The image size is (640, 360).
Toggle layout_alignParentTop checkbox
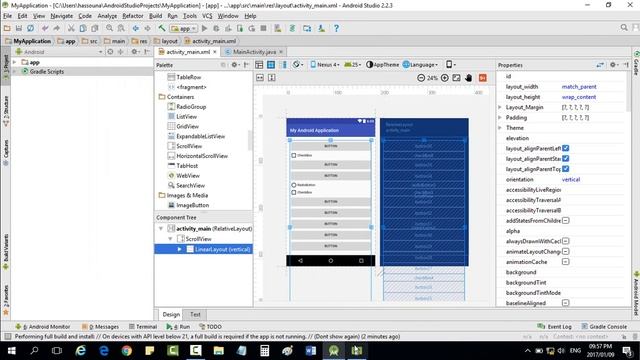point(566,169)
